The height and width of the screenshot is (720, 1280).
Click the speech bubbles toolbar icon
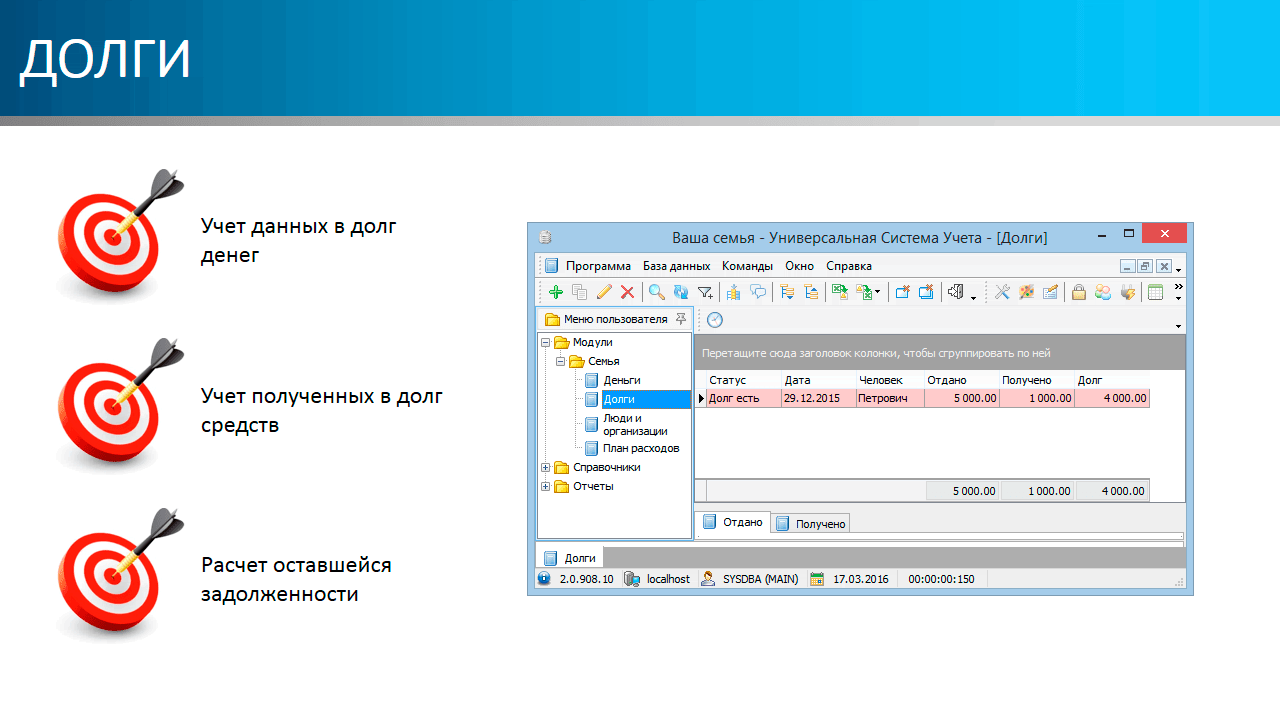pyautogui.click(x=758, y=292)
